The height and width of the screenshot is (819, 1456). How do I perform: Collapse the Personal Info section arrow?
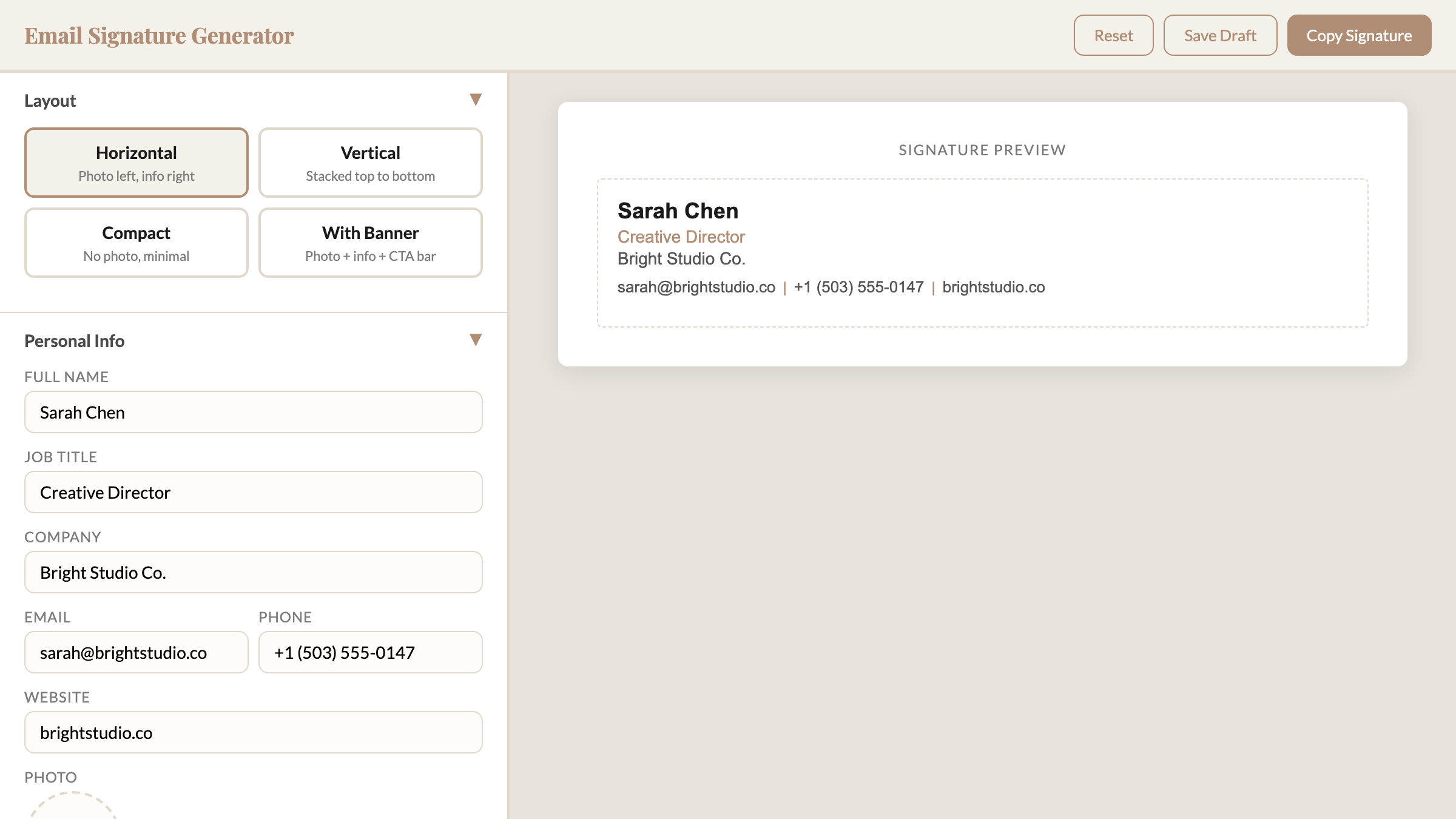[476, 340]
